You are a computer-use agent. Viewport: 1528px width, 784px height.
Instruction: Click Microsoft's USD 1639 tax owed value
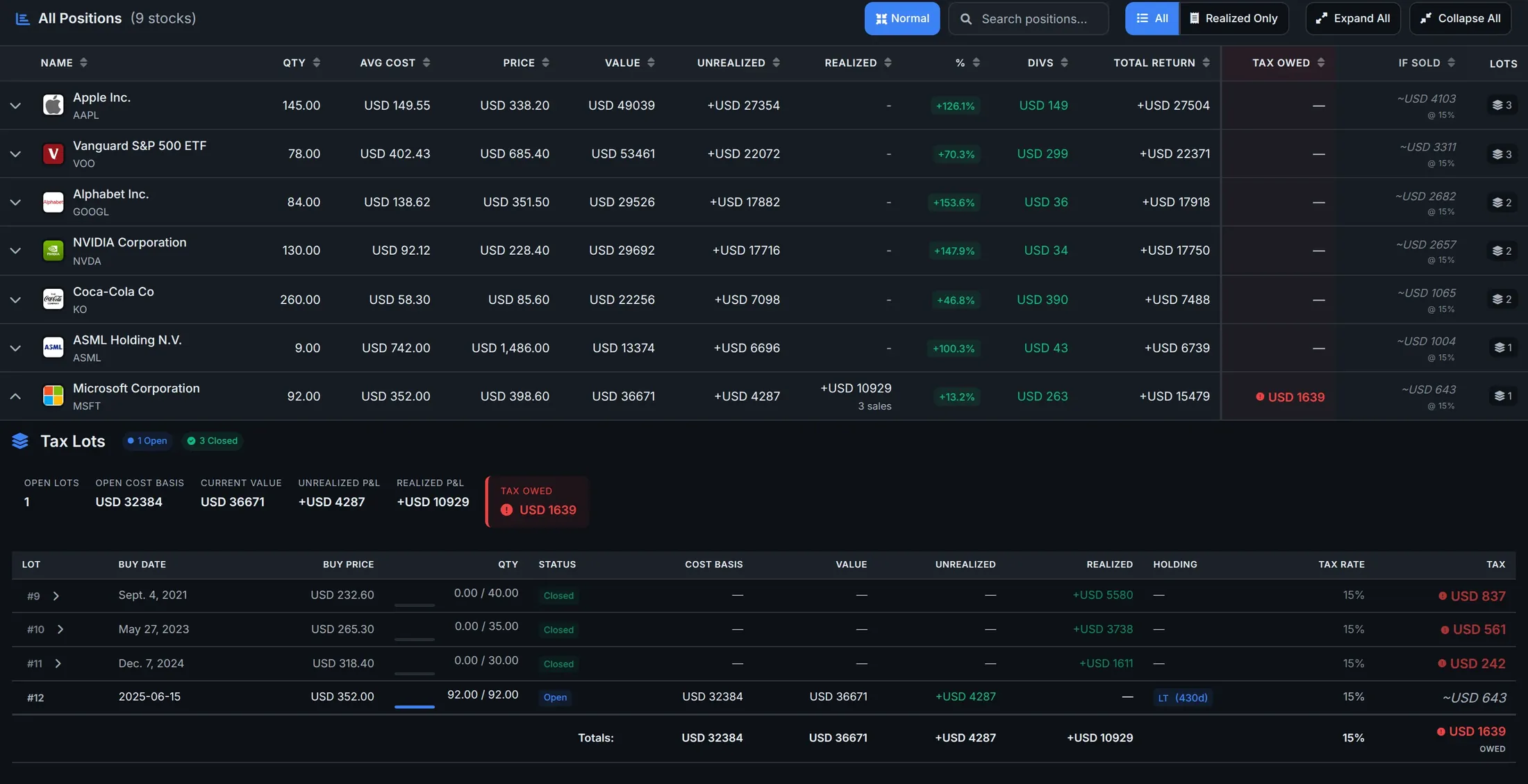coord(1290,397)
